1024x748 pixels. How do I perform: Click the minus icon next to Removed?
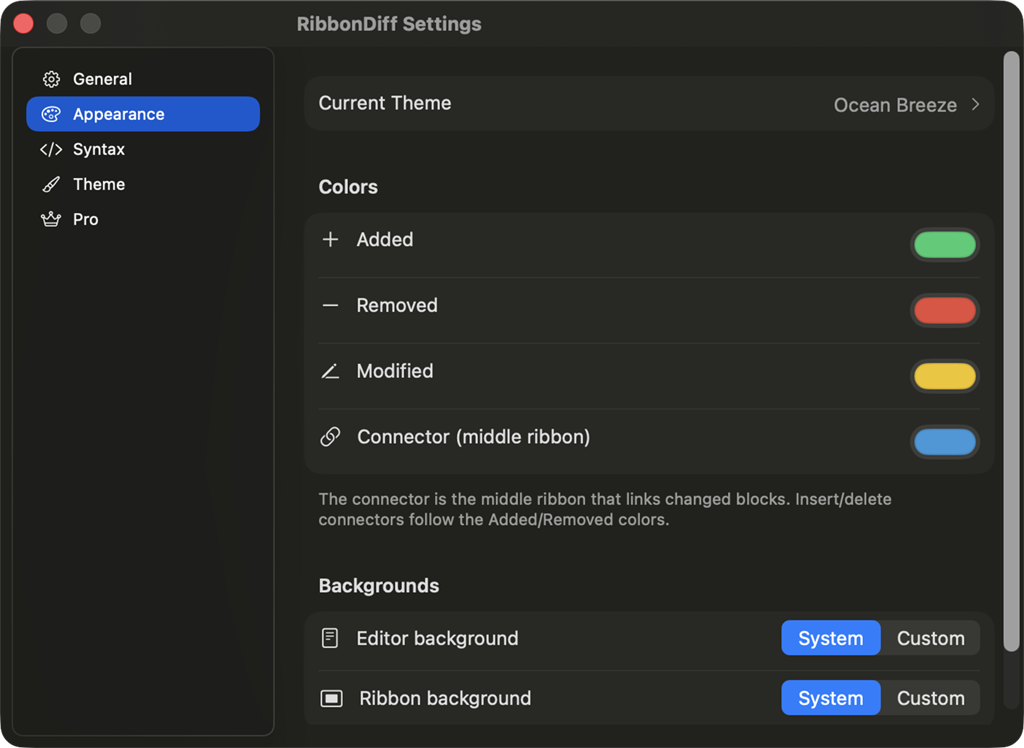pos(330,305)
